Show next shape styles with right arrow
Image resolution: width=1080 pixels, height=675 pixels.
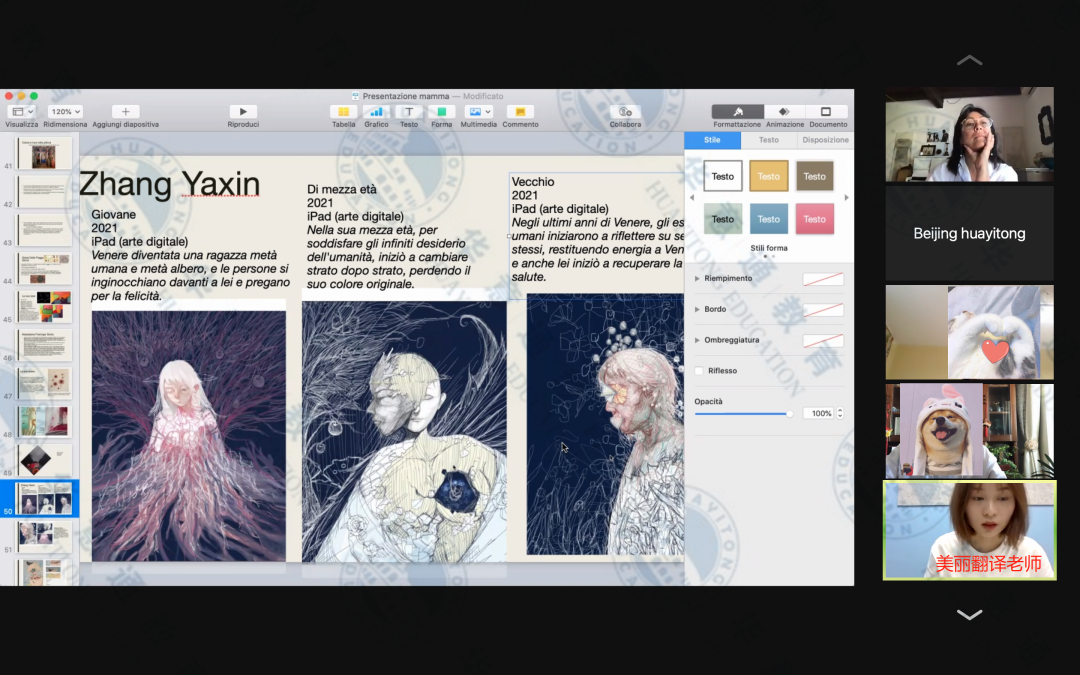click(x=847, y=198)
